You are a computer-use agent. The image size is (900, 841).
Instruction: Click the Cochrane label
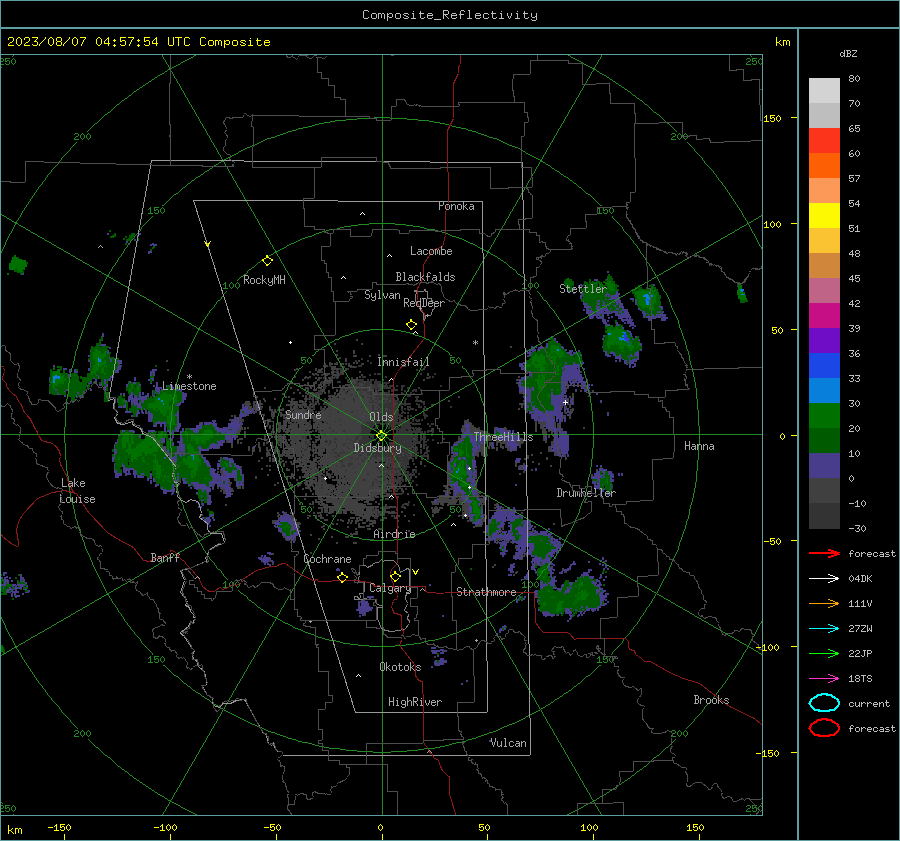click(x=327, y=559)
